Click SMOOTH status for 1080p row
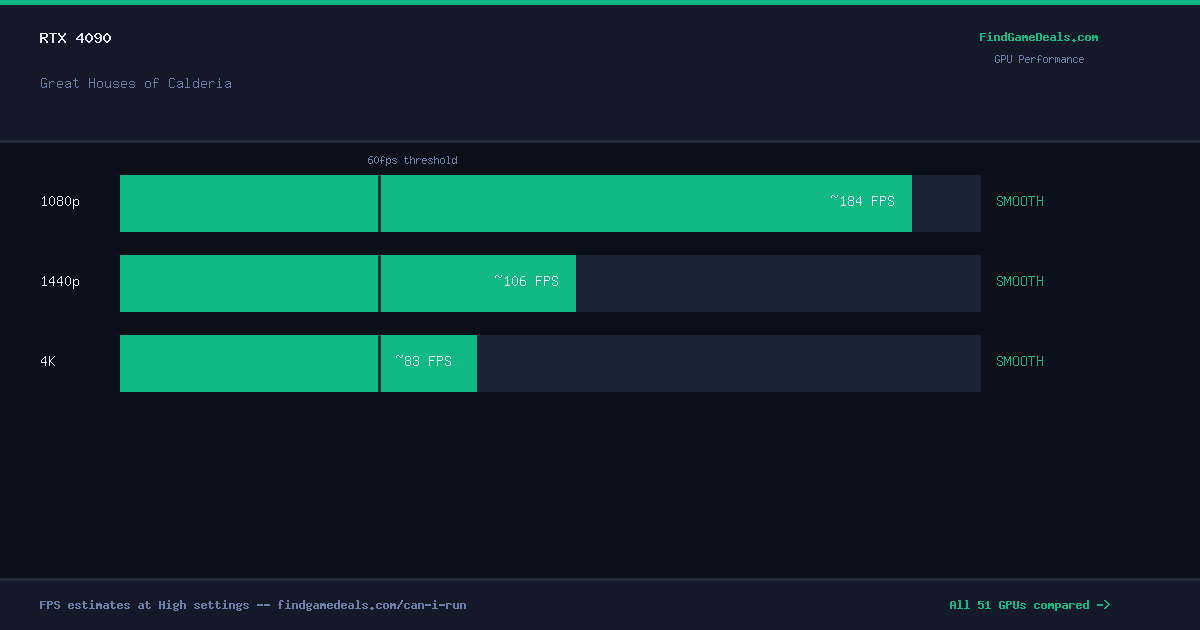This screenshot has height=630, width=1200. click(1020, 201)
